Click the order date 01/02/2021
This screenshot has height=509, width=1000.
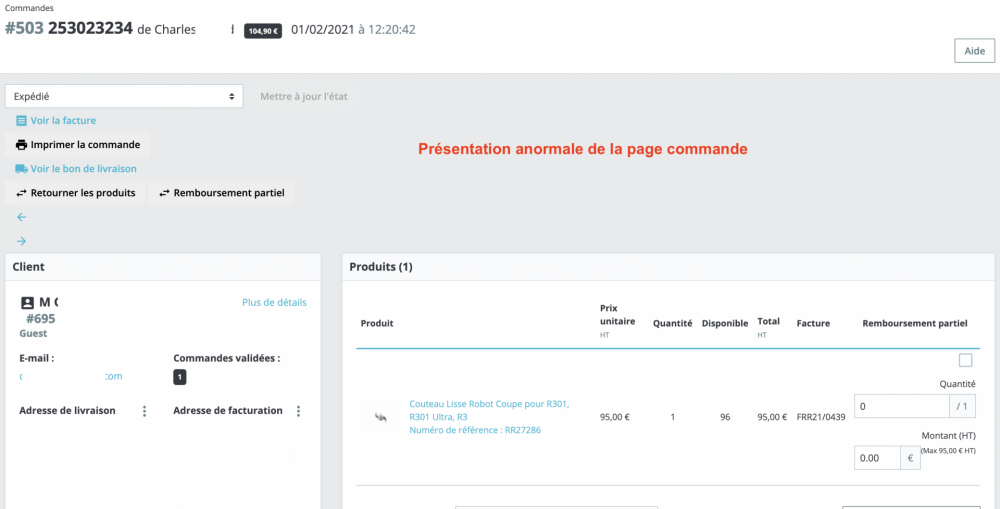point(323,29)
